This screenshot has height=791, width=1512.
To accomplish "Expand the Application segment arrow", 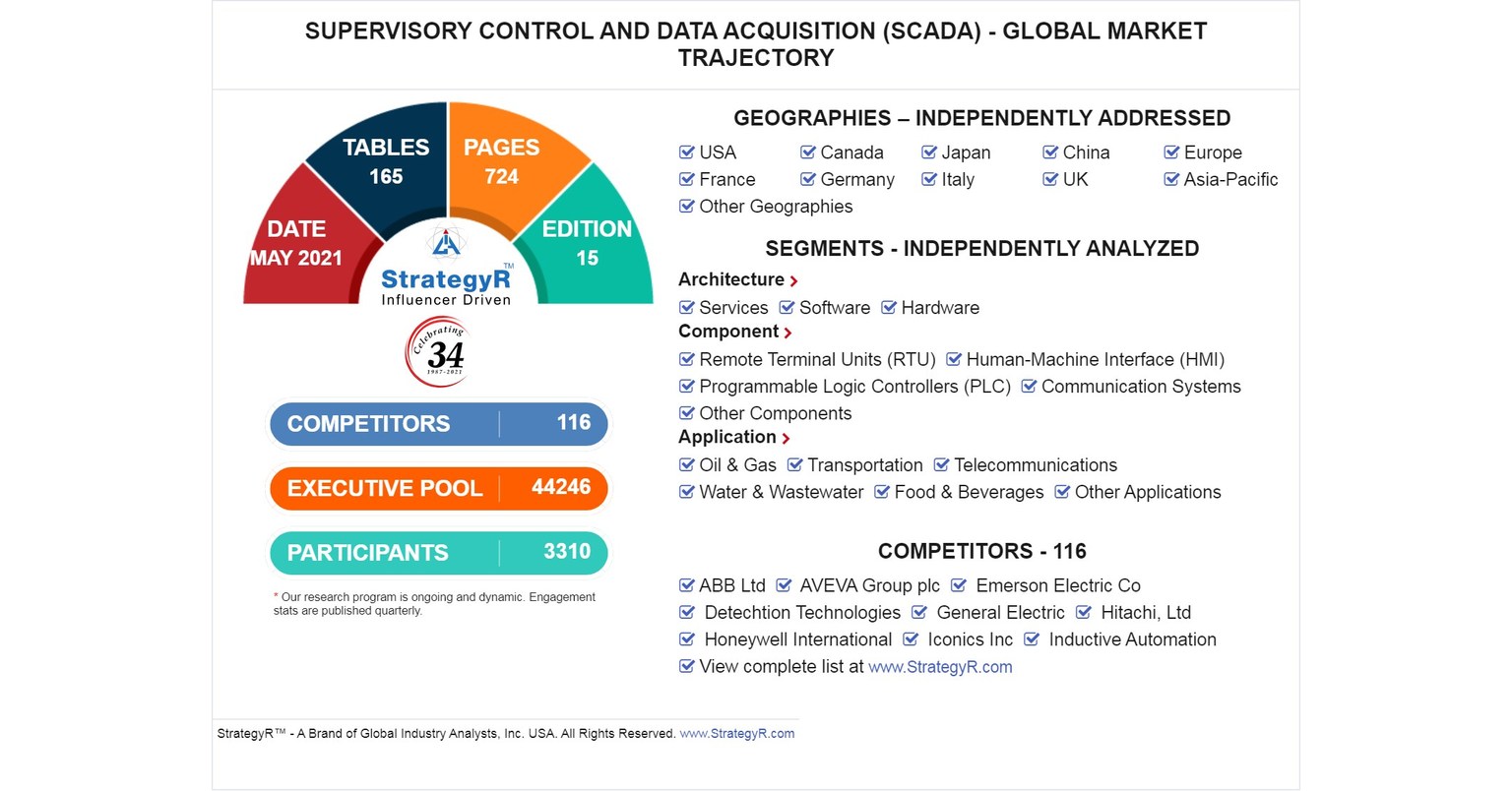I will [x=787, y=439].
